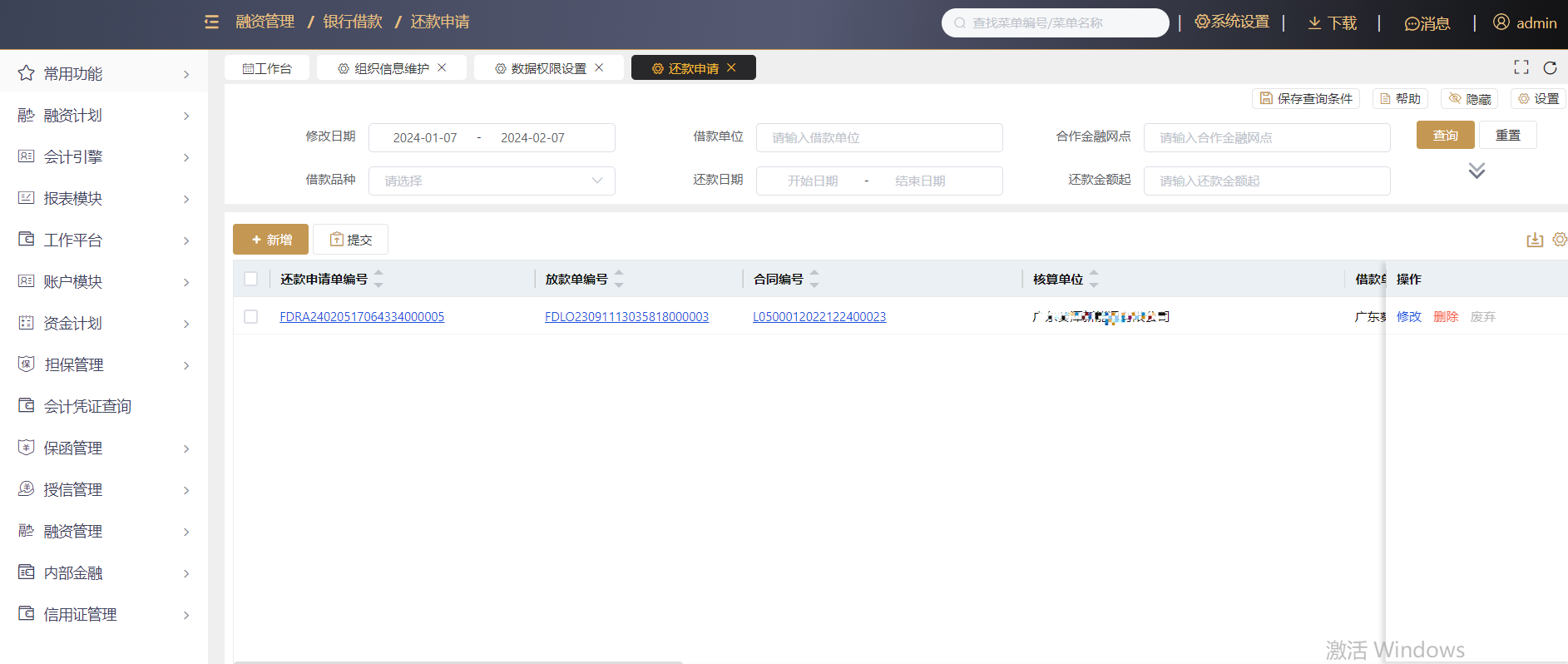
Task: Expand the 常用功能 menu arrow
Action: pos(186,74)
